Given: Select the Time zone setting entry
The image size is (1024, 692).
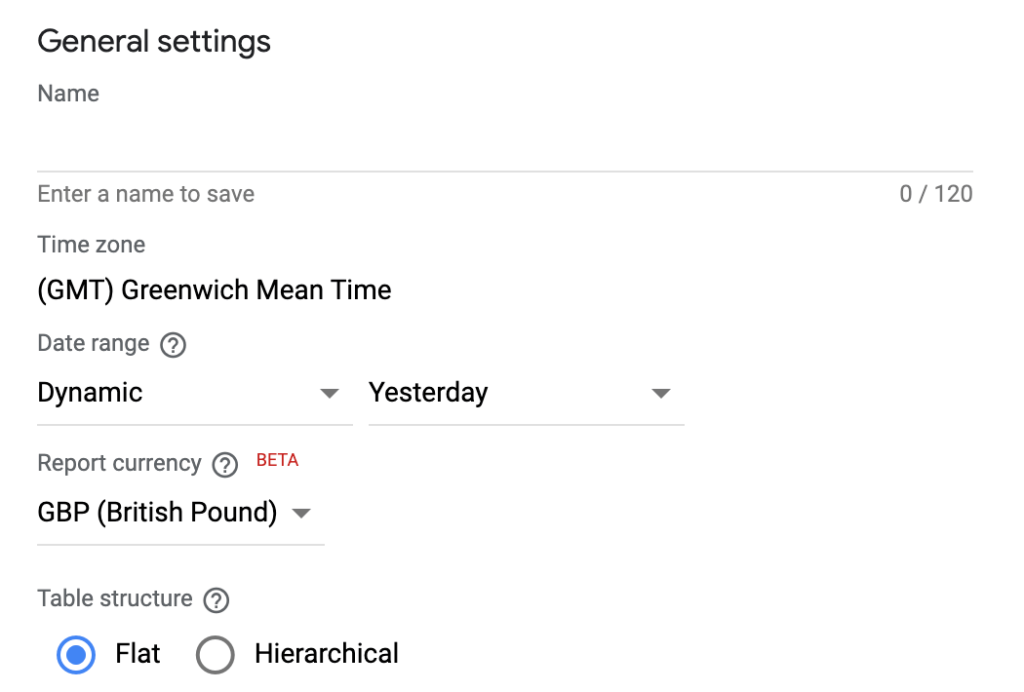Looking at the screenshot, I should click(x=90, y=244).
